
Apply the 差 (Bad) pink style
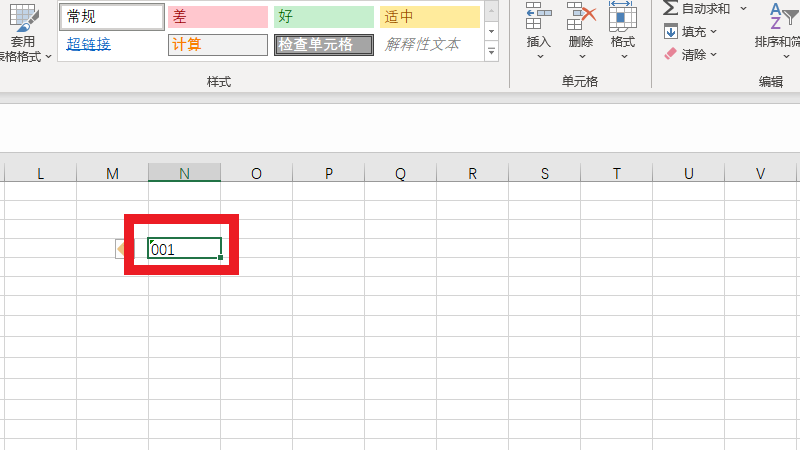point(218,17)
